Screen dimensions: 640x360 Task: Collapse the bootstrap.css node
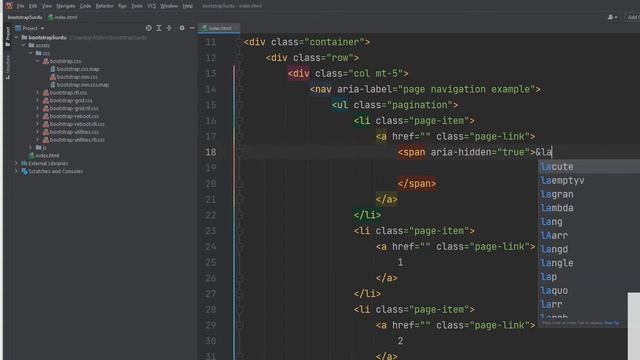(38, 61)
